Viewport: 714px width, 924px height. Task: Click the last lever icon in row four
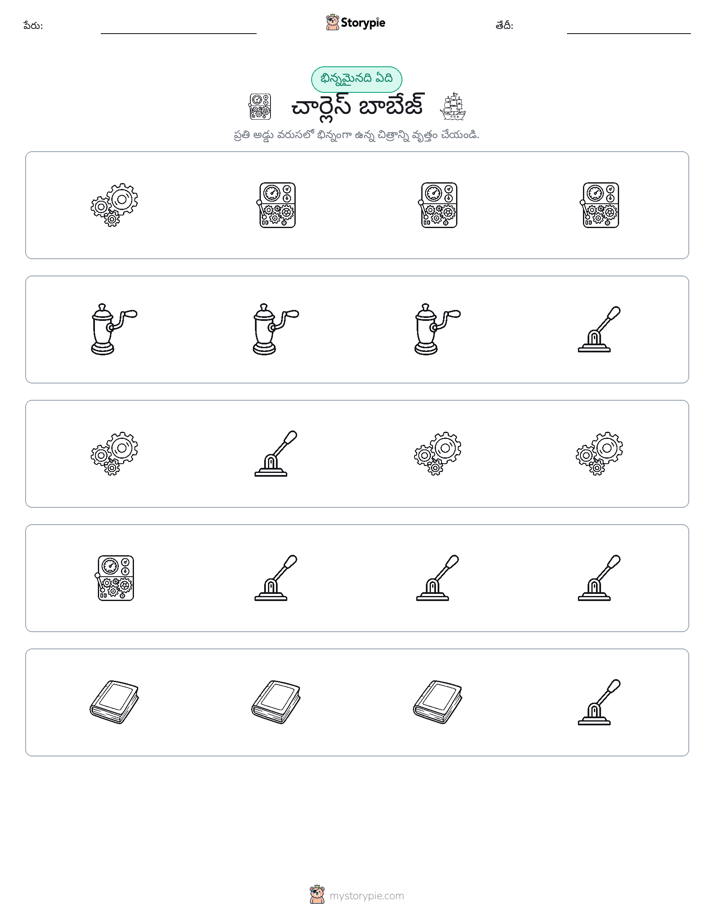click(x=600, y=578)
